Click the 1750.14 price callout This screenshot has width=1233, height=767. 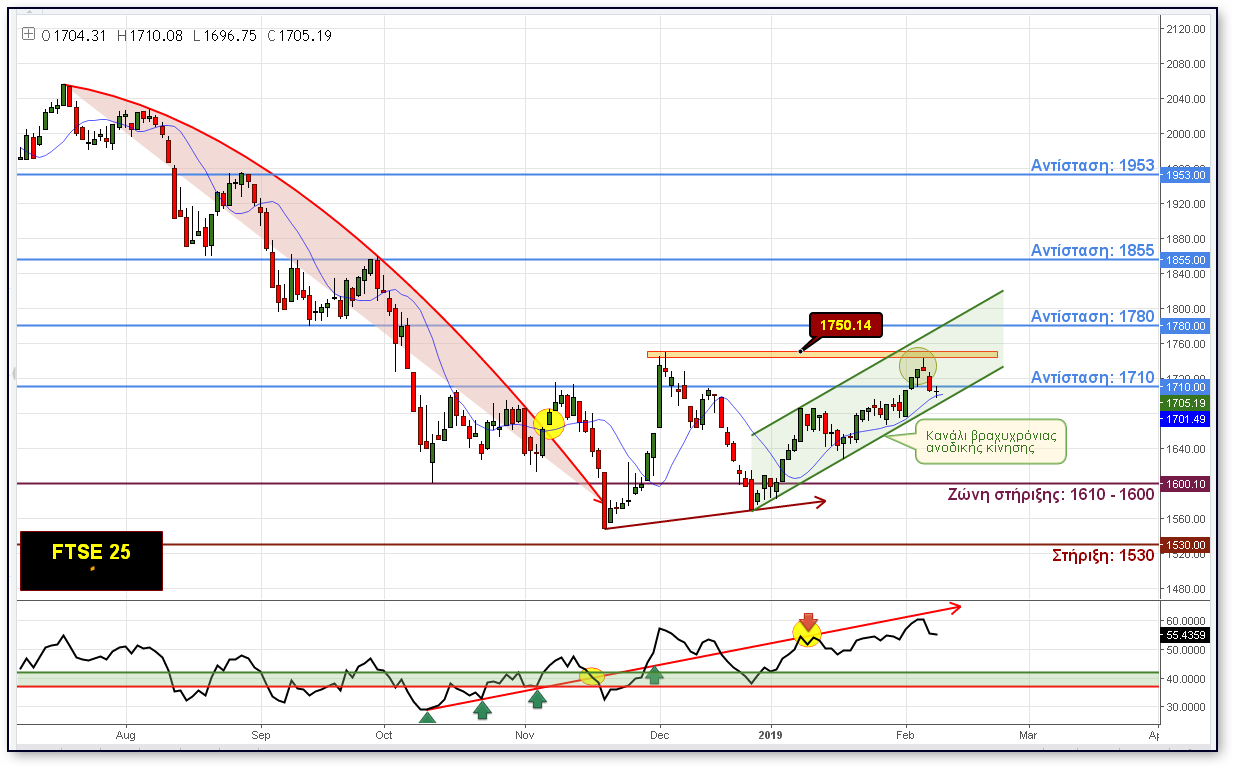(846, 325)
